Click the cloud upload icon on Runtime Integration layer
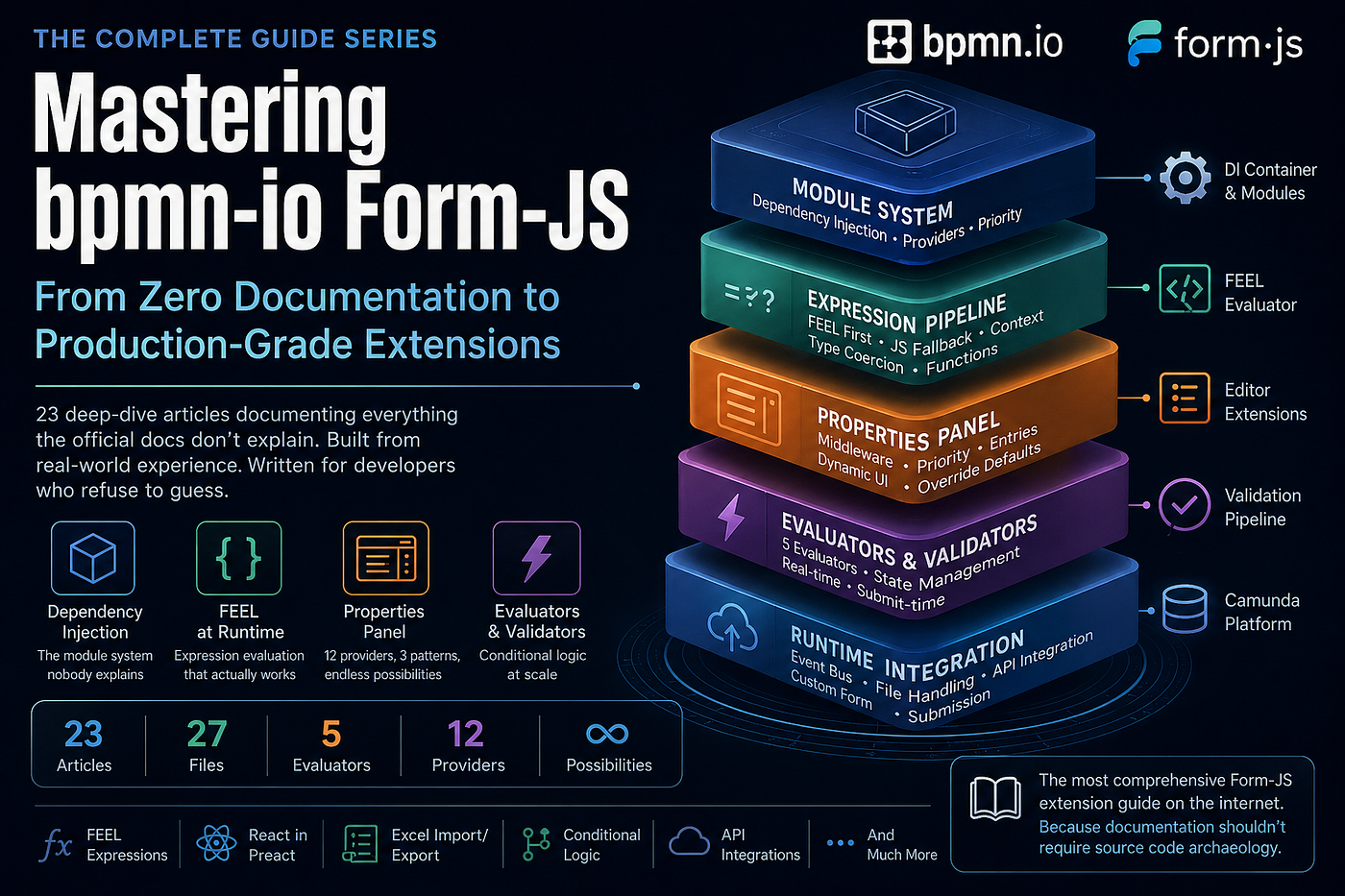Screen dimensions: 1345x896 732,628
